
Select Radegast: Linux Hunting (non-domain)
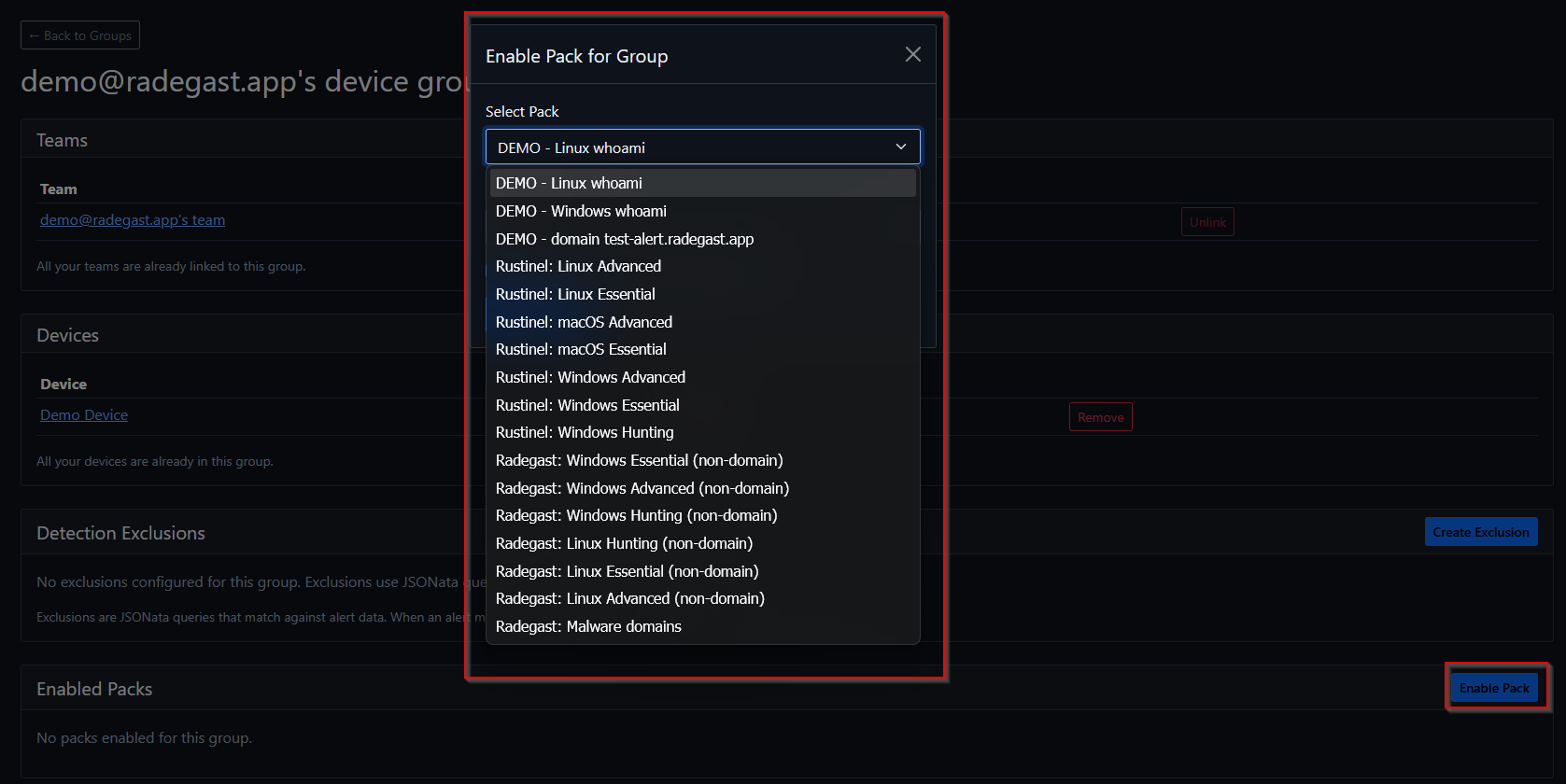[x=703, y=543]
